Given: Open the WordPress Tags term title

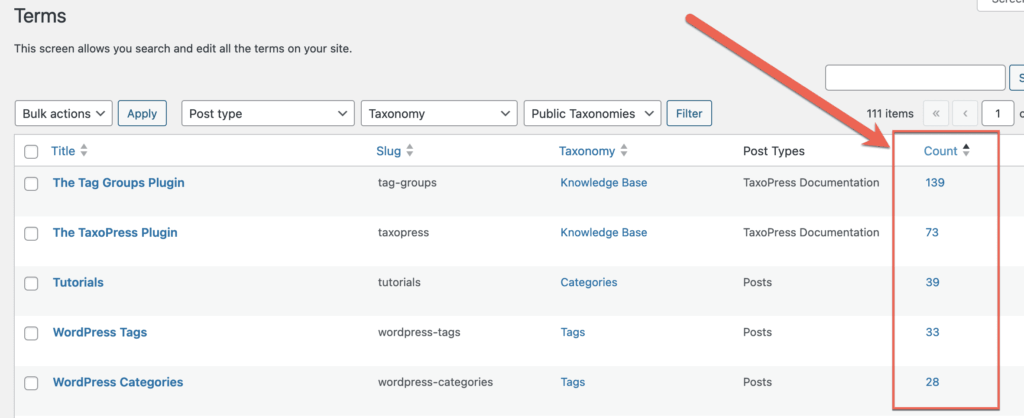Looking at the screenshot, I should (x=100, y=332).
